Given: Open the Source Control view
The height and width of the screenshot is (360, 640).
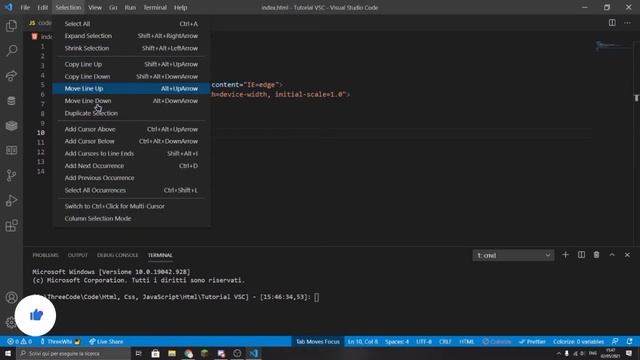Looking at the screenshot, I should (11, 176).
